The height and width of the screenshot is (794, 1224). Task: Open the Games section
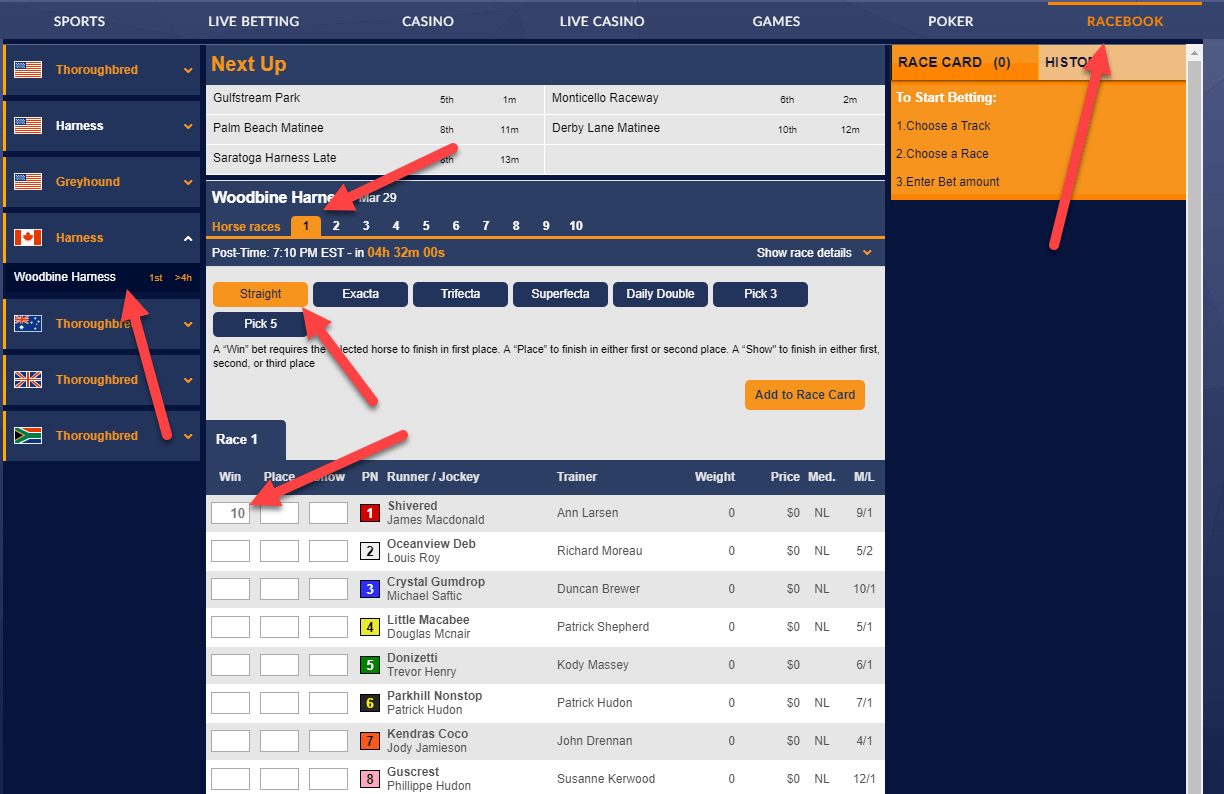click(776, 21)
